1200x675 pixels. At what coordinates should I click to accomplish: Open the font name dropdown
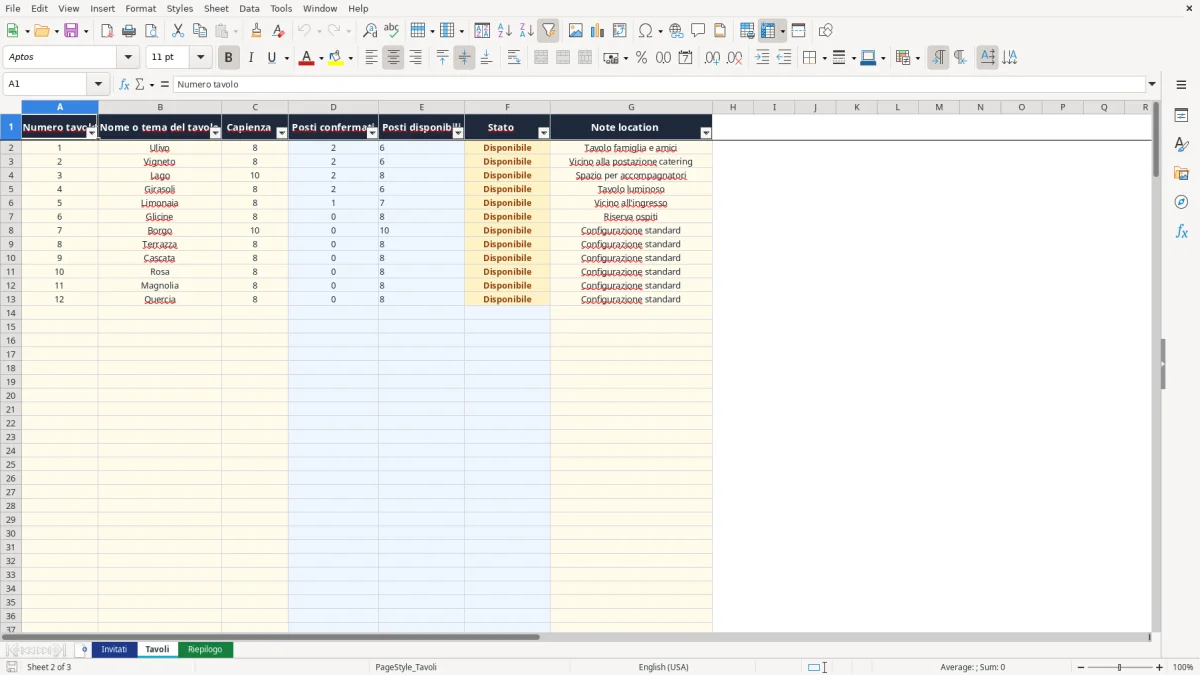(128, 58)
